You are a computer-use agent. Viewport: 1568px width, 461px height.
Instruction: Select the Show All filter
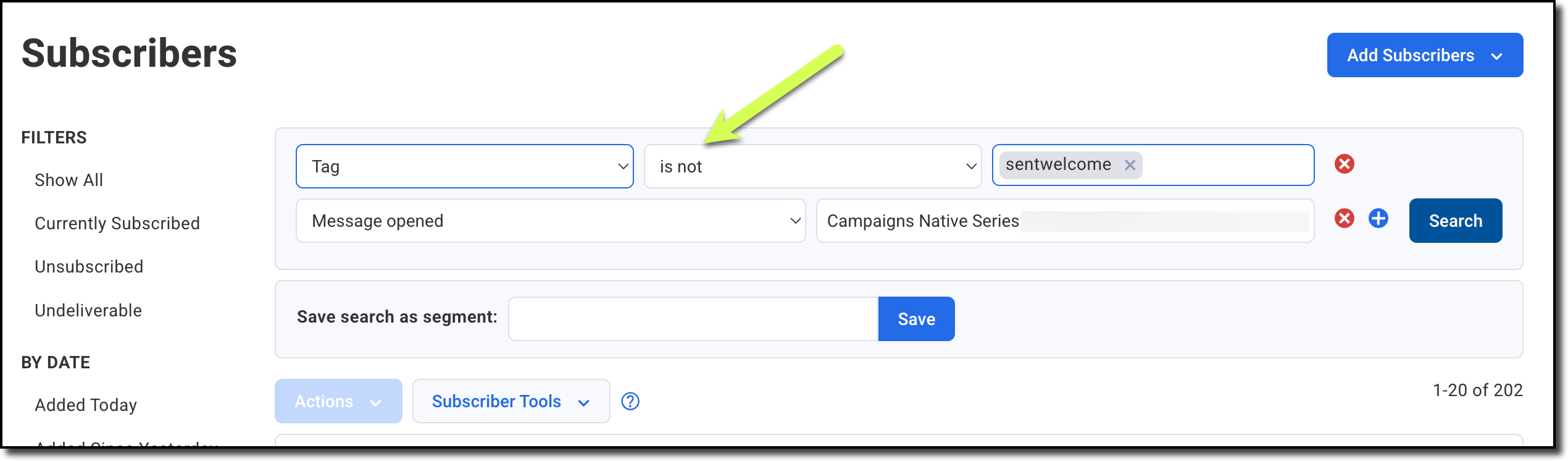click(69, 180)
